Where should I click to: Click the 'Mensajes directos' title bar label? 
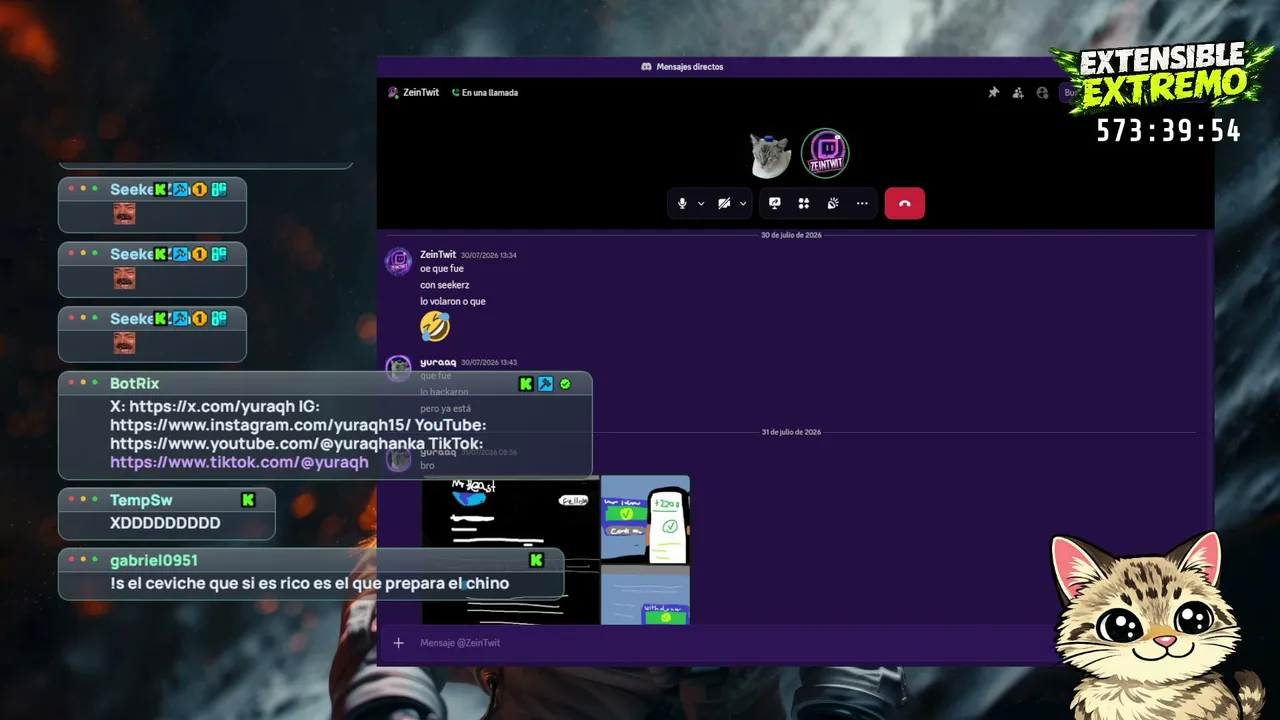690,67
